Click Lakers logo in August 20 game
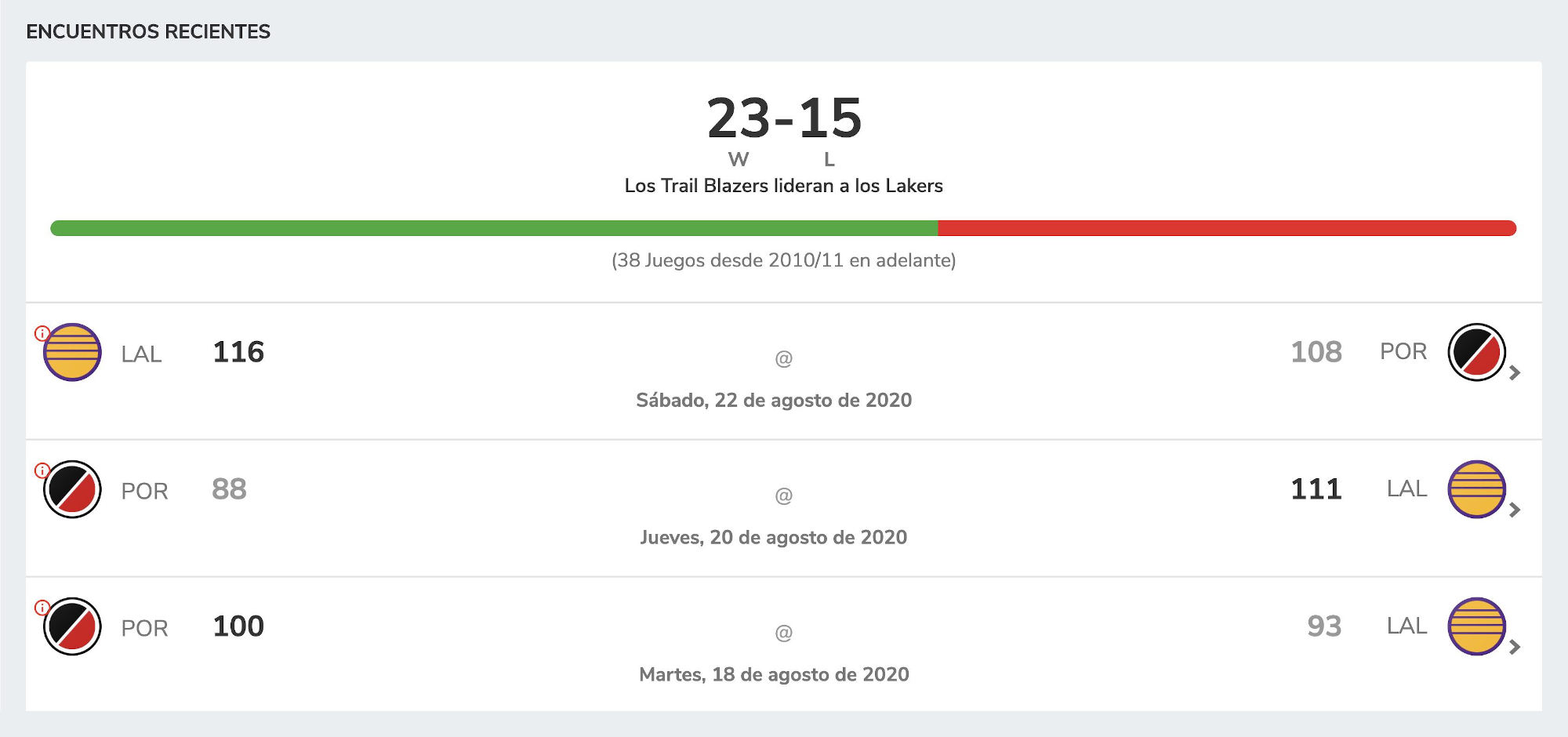 click(1476, 489)
